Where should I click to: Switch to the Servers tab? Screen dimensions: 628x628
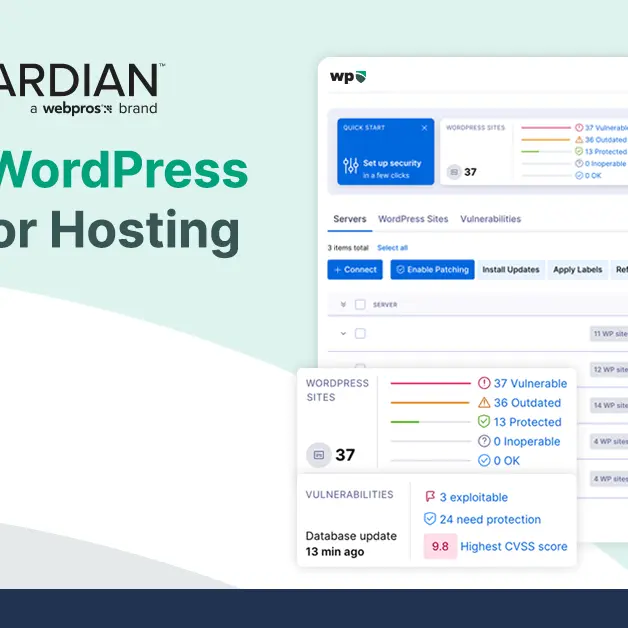click(350, 219)
